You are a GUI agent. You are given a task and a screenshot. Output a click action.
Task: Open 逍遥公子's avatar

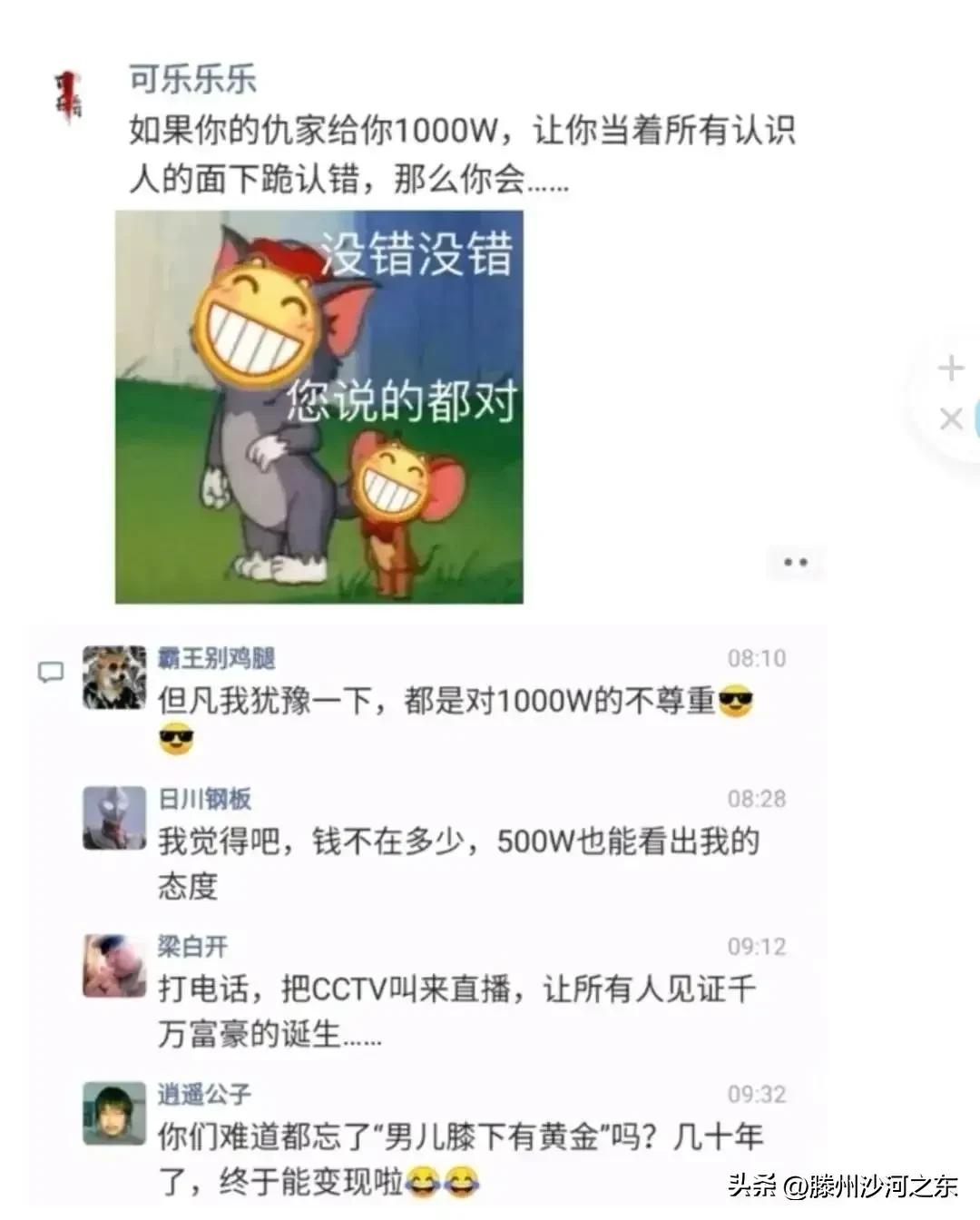[x=114, y=1114]
